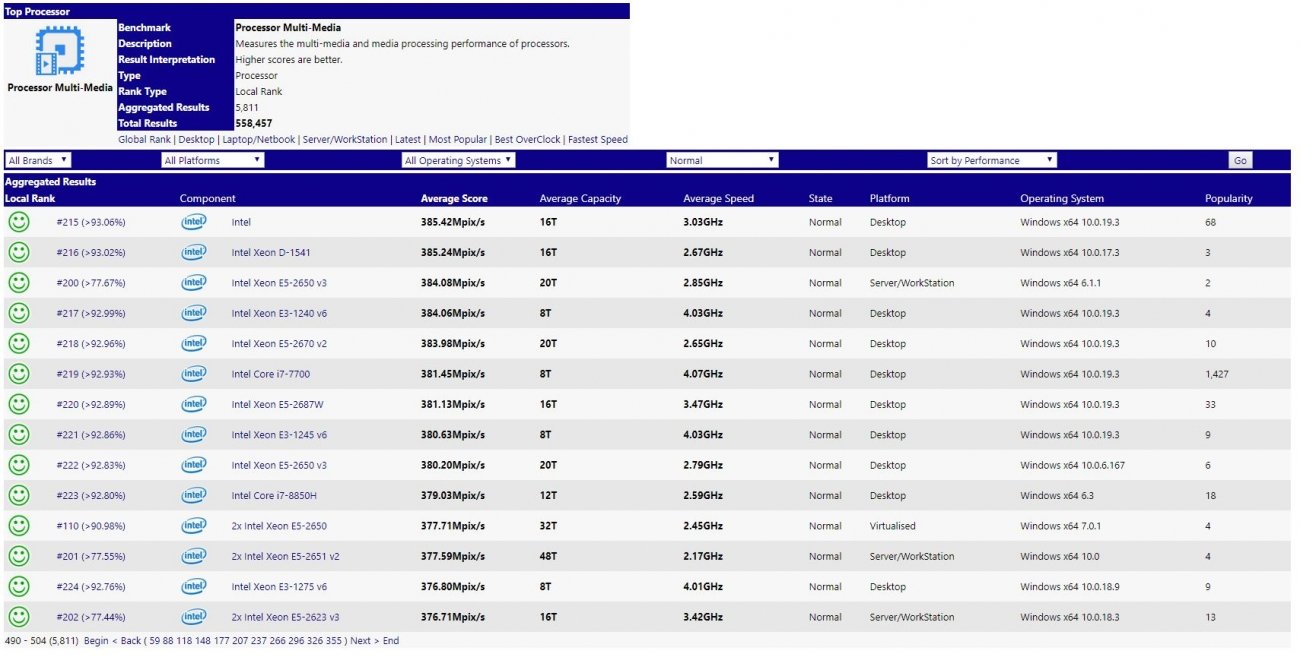1300x657 pixels.
Task: Open the All Brands dropdown
Action: (x=38, y=160)
